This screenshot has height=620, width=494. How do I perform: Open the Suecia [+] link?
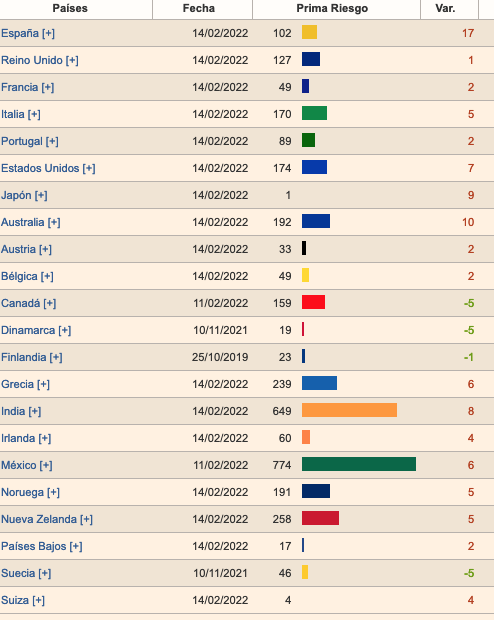(26, 573)
